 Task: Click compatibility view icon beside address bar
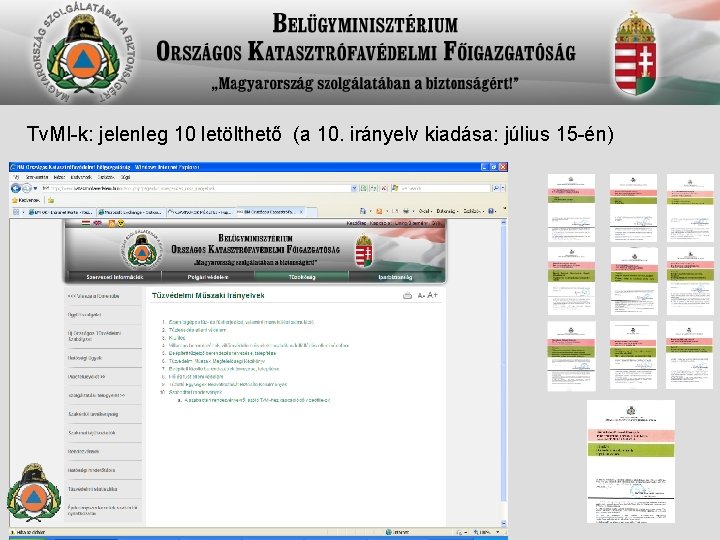(363, 188)
